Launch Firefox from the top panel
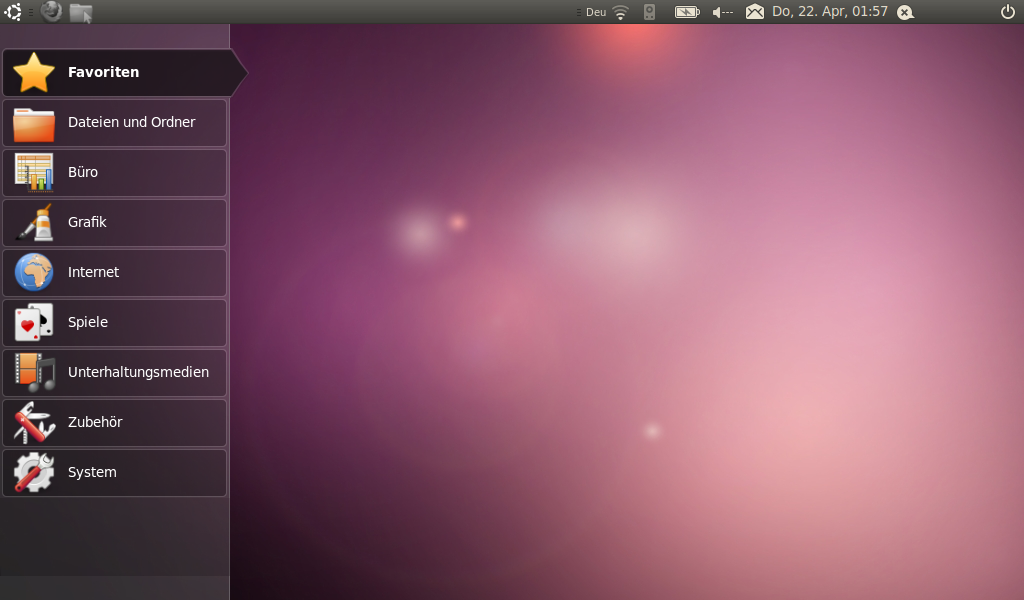1024x600 pixels. point(52,12)
